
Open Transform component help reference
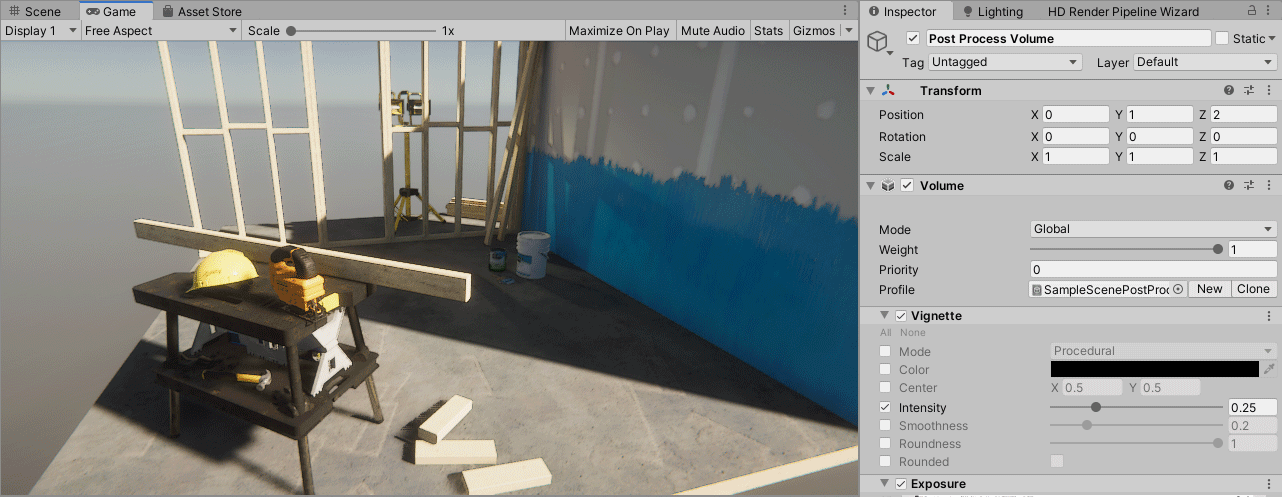pyautogui.click(x=1229, y=90)
